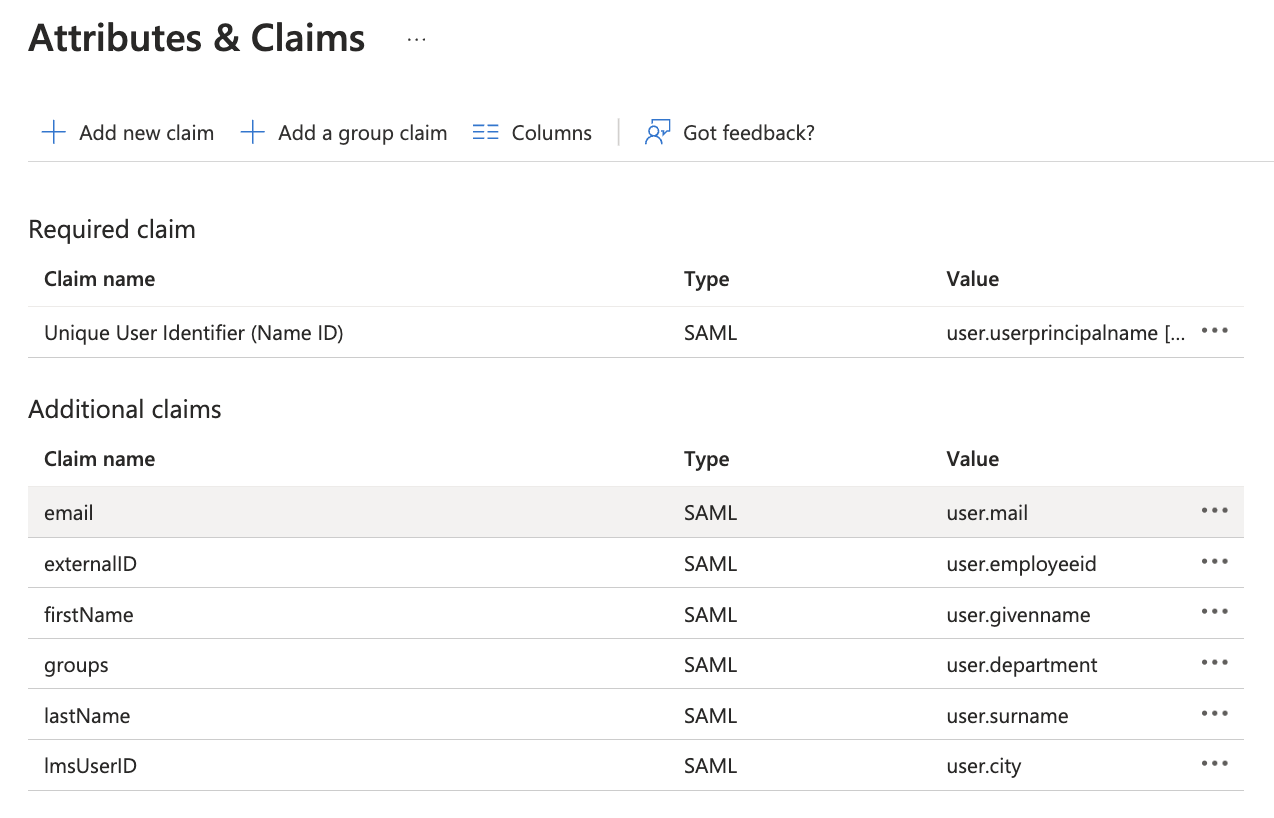Open the ellipsis menu next to the Attributes & Claims title
The image size is (1274, 818).
pyautogui.click(x=417, y=39)
